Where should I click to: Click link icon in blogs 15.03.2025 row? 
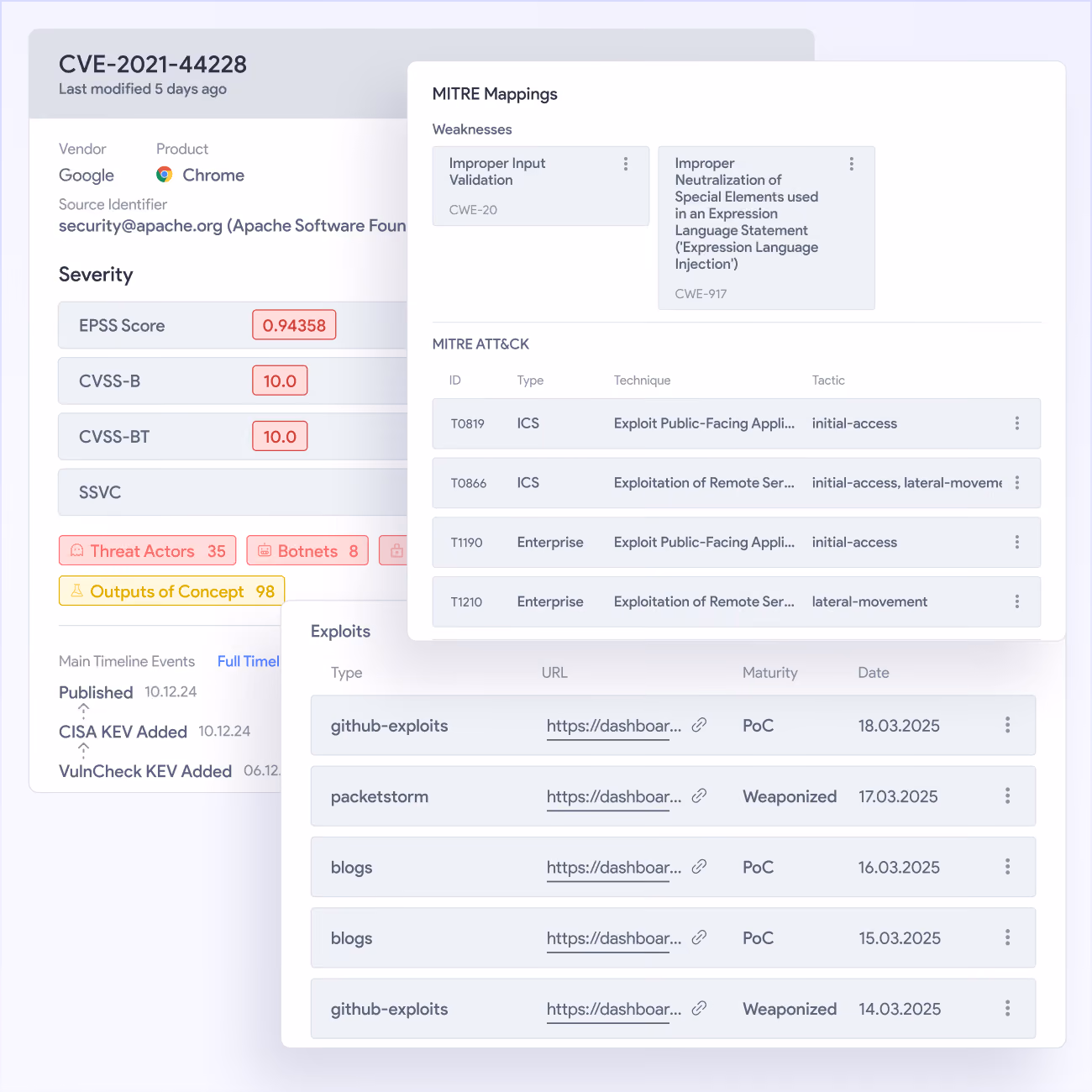tap(699, 937)
